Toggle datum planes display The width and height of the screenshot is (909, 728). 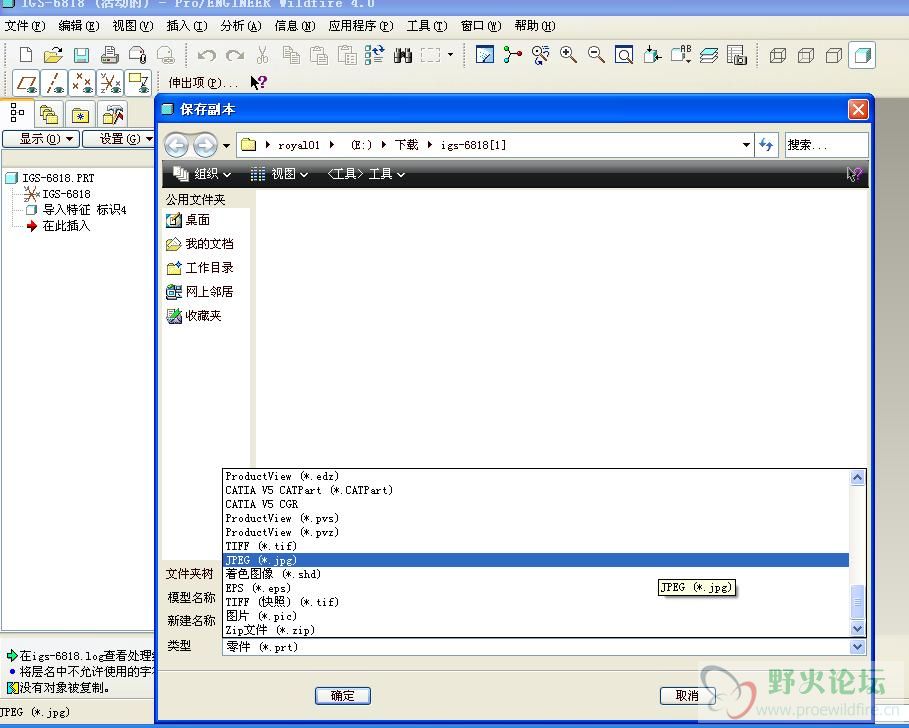pyautogui.click(x=26, y=83)
